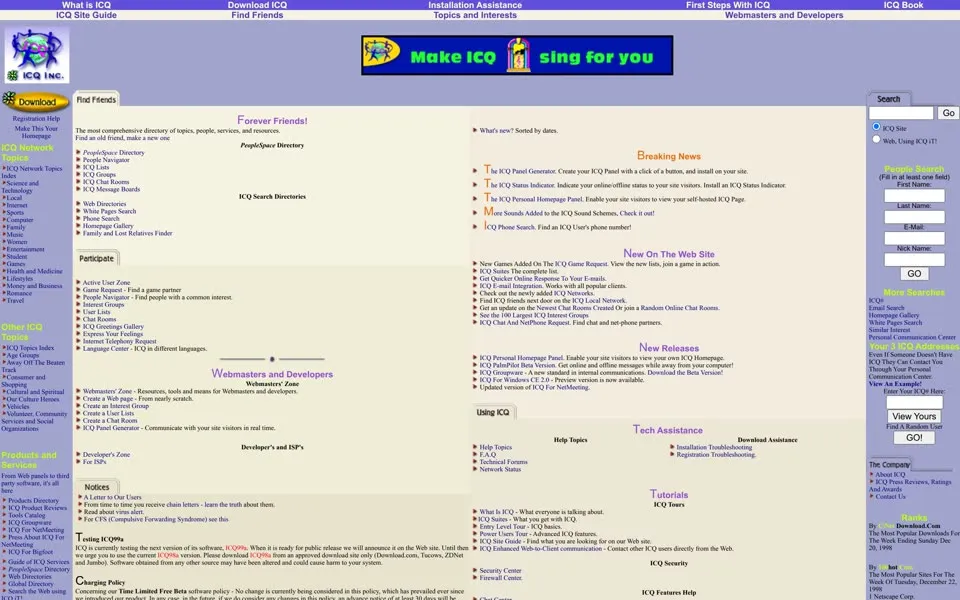Click the View Yours button
The height and width of the screenshot is (600, 960).
914,416
